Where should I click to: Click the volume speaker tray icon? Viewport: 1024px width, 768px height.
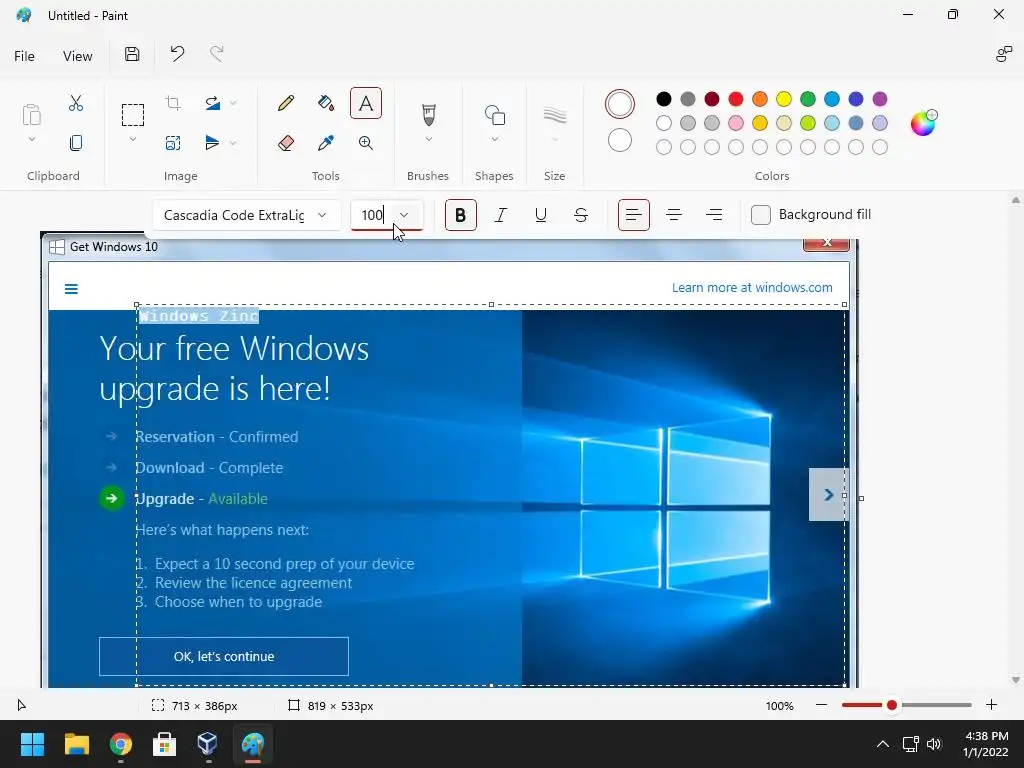pyautogui.click(x=934, y=743)
